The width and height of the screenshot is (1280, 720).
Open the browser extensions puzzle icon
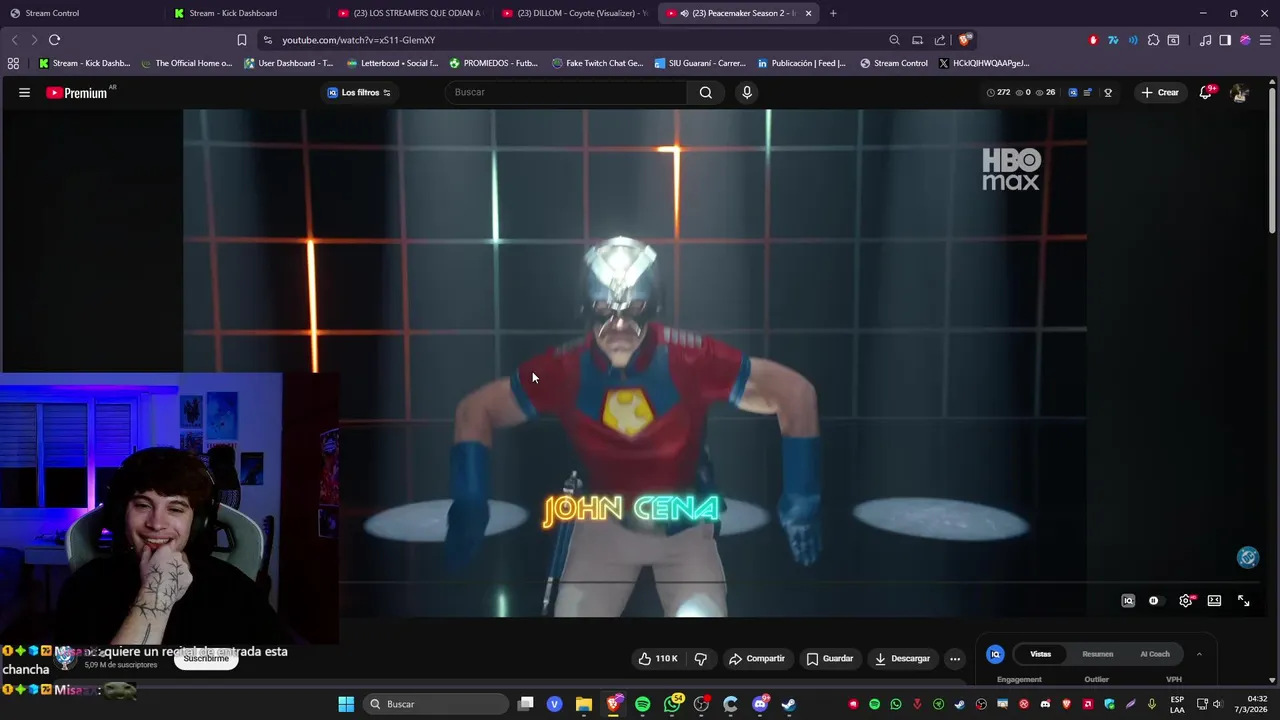point(1153,40)
